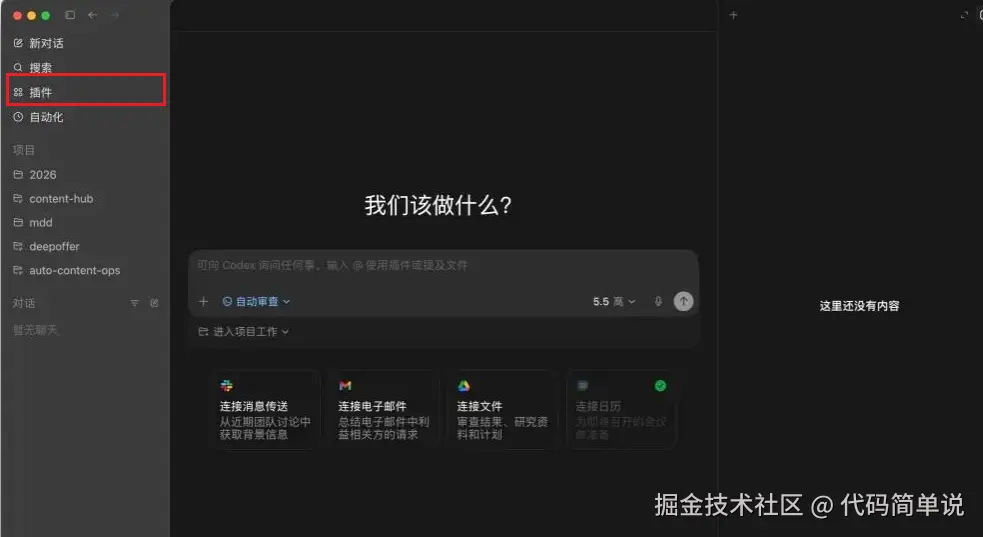Open the 自动审查 dropdown

tap(256, 301)
